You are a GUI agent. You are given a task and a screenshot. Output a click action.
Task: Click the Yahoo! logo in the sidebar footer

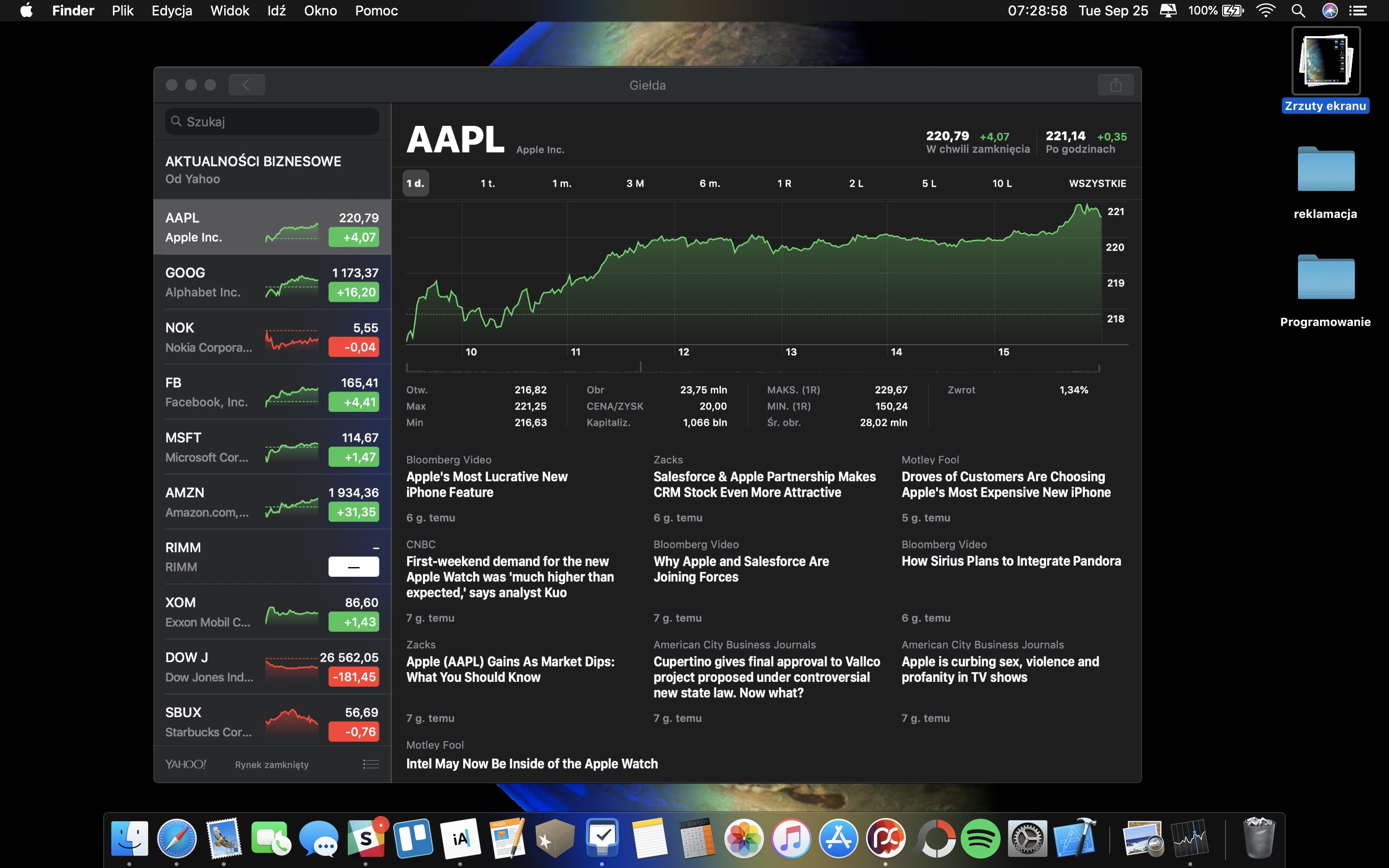click(x=185, y=764)
